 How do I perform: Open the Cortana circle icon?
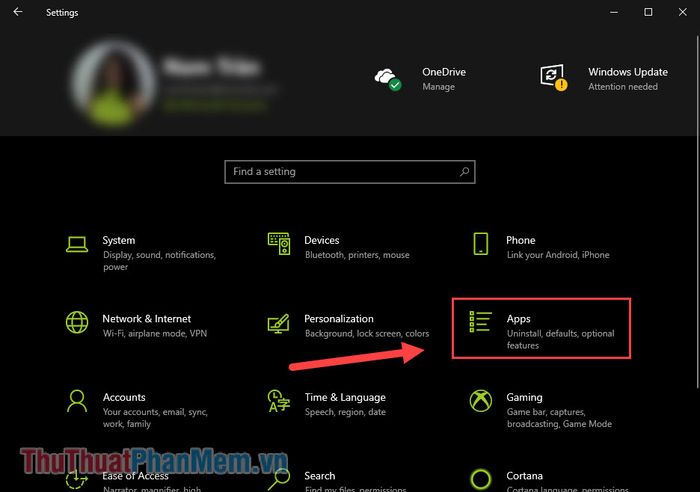[481, 479]
